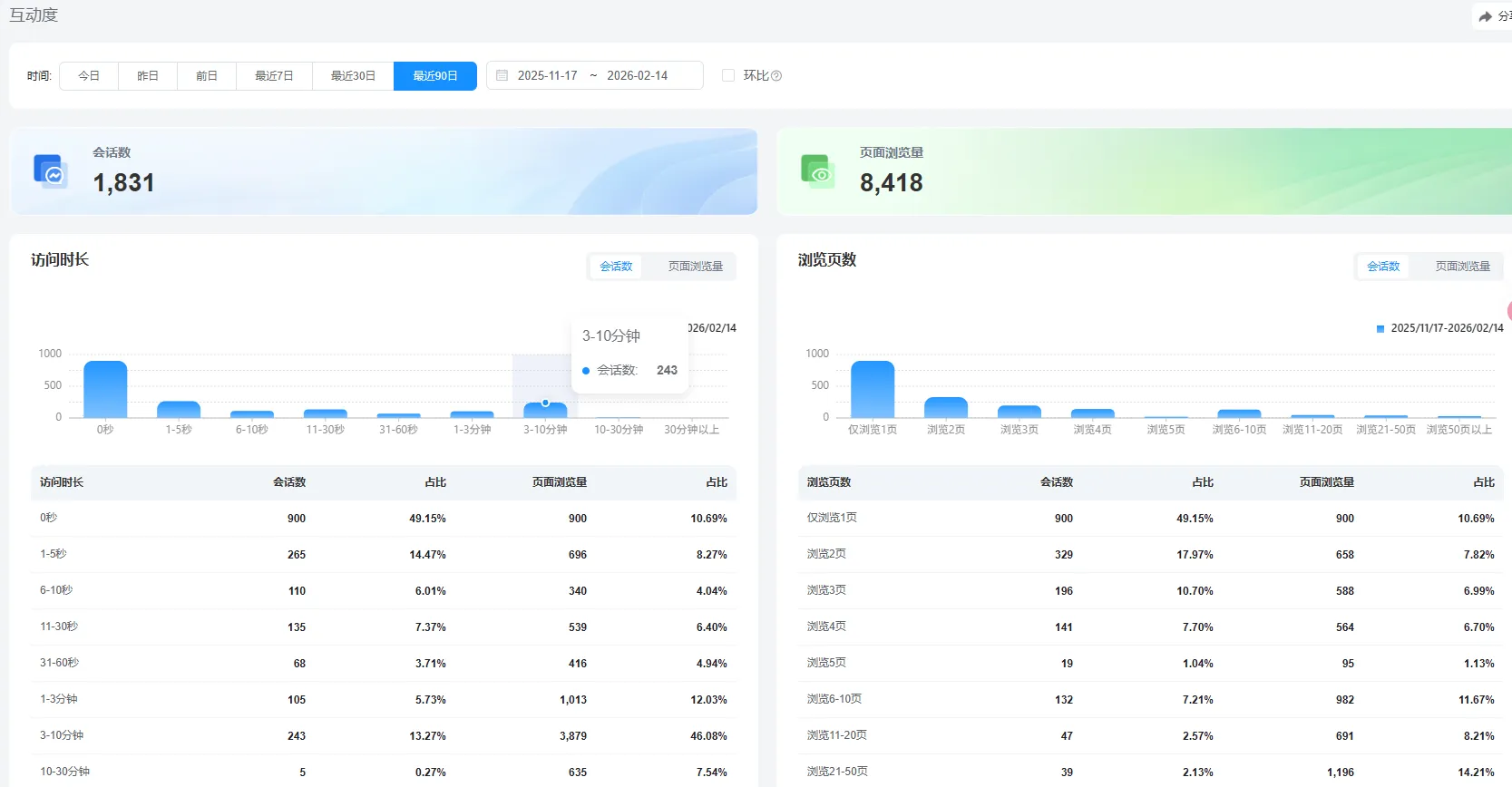This screenshot has width=1512, height=787.
Task: Click the share arrow icon
Action: [x=1485, y=16]
